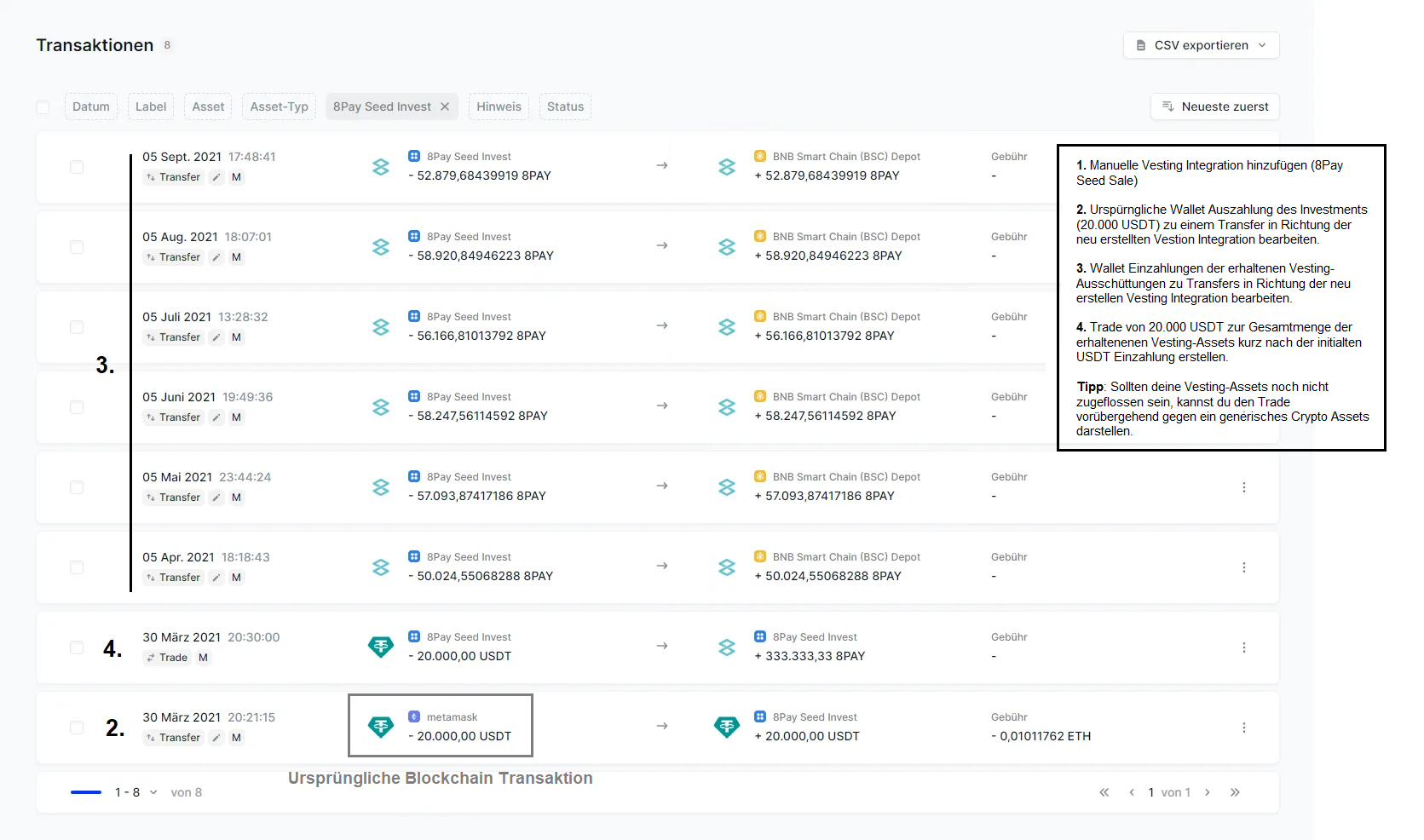This screenshot has width=1424, height=840.
Task: Open the Asset-Typ filter
Action: point(280,106)
